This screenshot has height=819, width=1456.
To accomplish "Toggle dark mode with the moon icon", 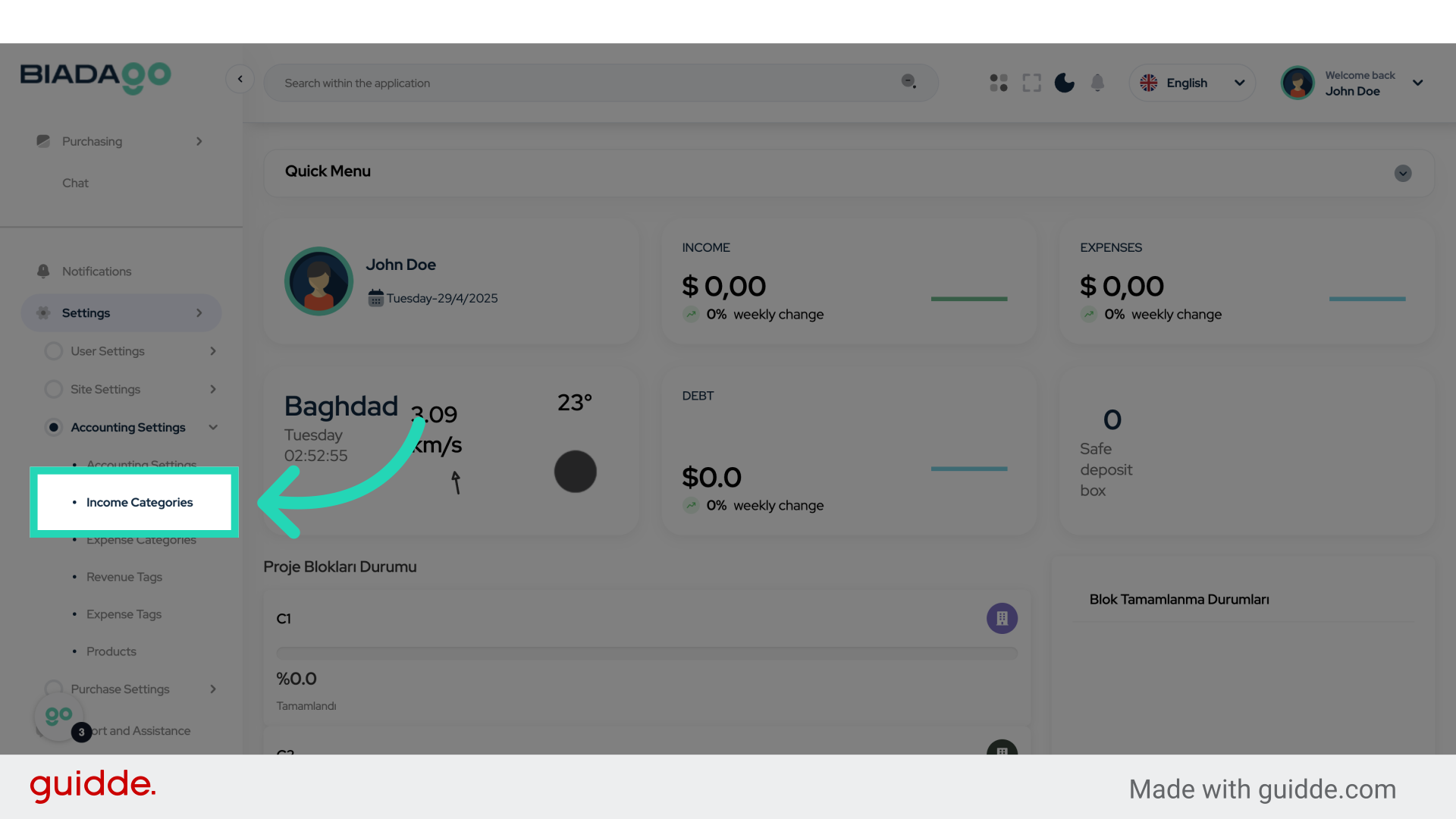I will [x=1064, y=83].
